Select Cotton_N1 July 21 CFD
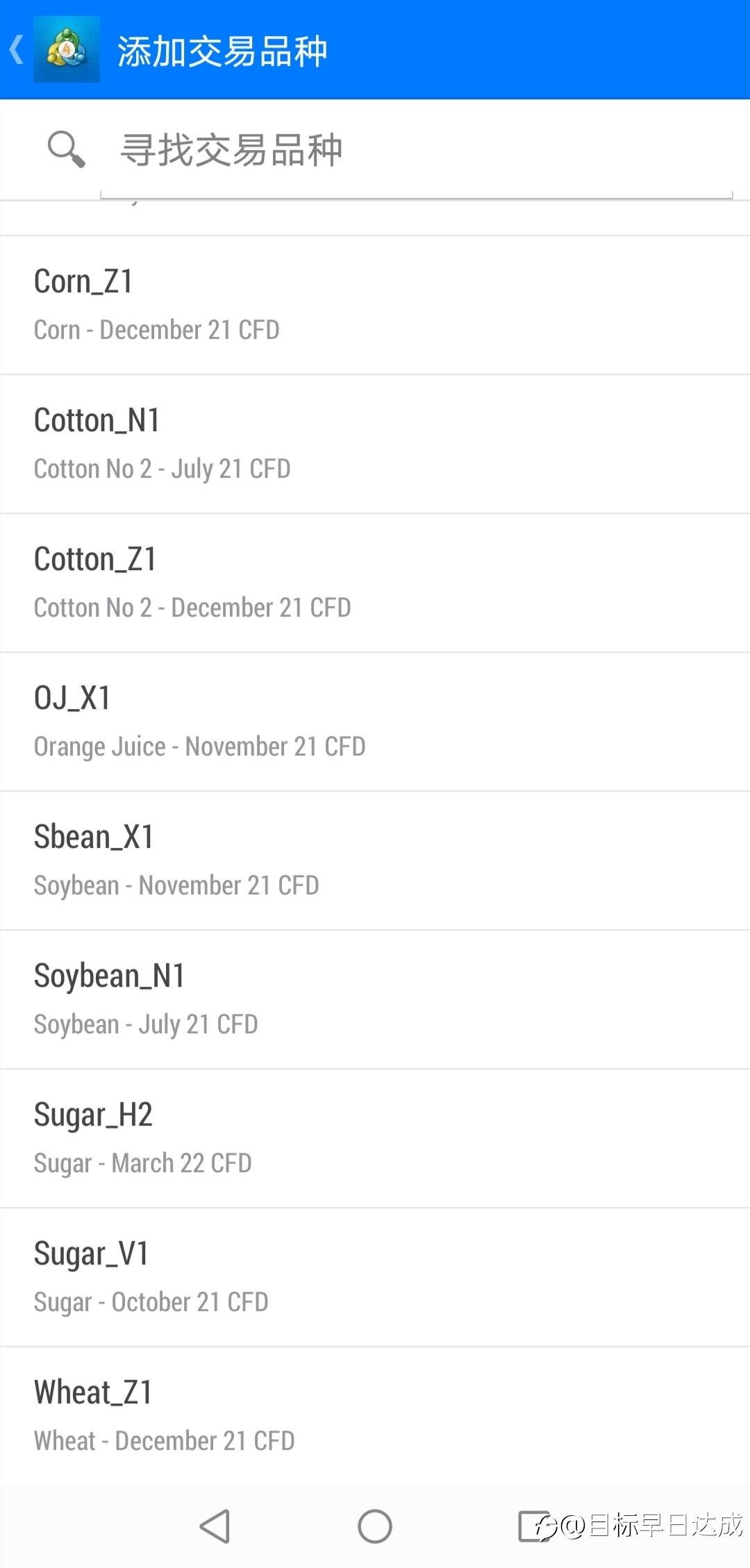The width and height of the screenshot is (750, 1568). click(375, 444)
